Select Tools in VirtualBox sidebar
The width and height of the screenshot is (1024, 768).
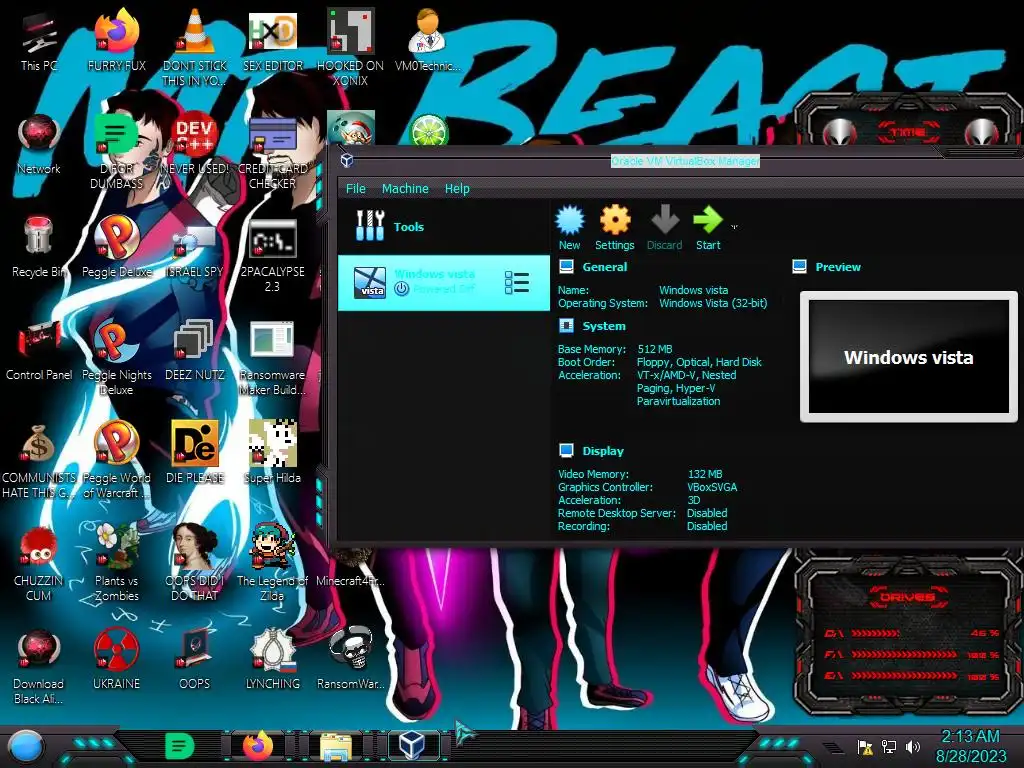pos(444,226)
